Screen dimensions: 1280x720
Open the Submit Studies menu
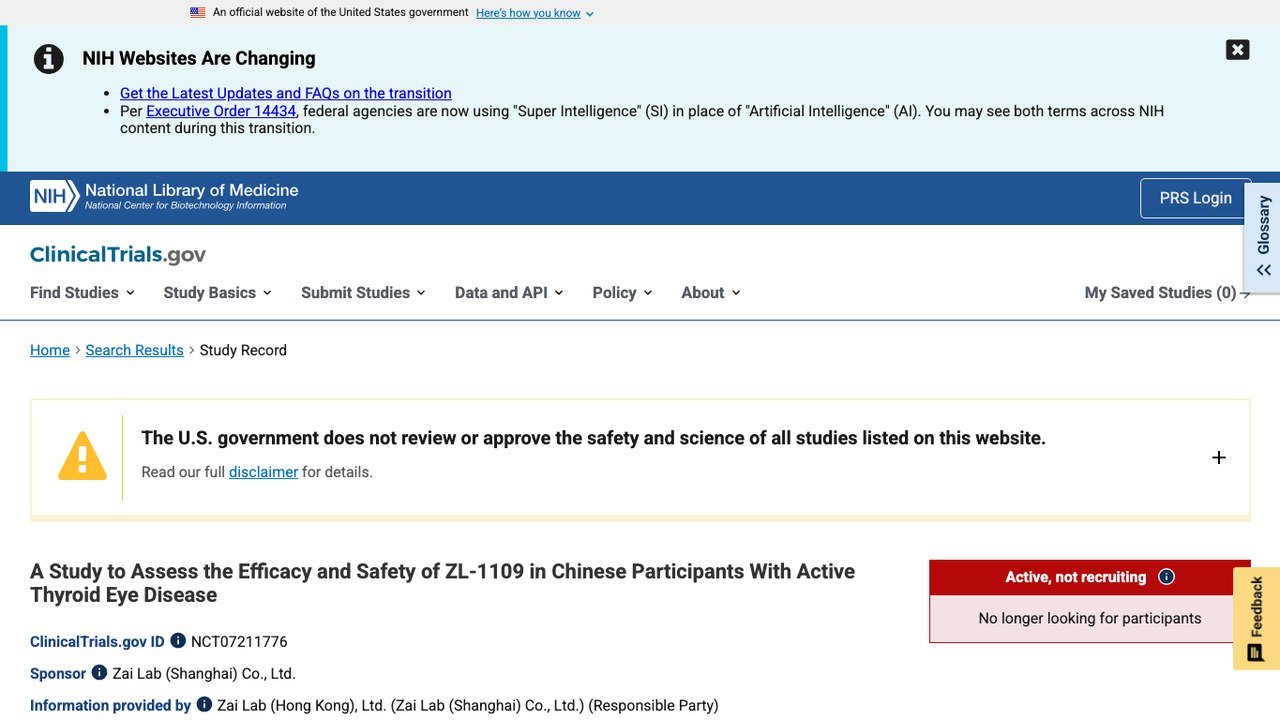(x=363, y=293)
